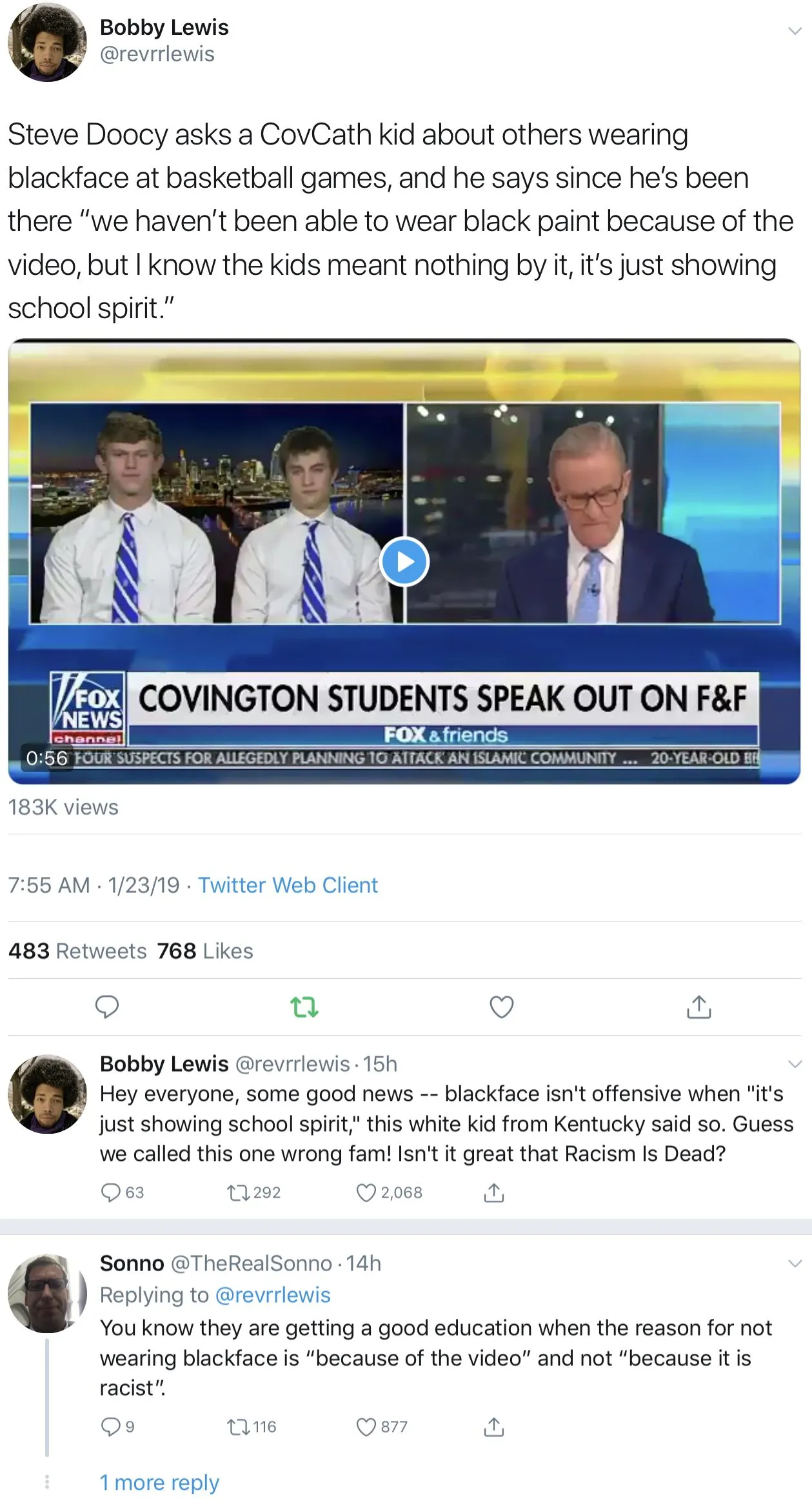This screenshot has height=1508, width=812.
Task: Share Sonno's reply tweet
Action: (x=494, y=1427)
